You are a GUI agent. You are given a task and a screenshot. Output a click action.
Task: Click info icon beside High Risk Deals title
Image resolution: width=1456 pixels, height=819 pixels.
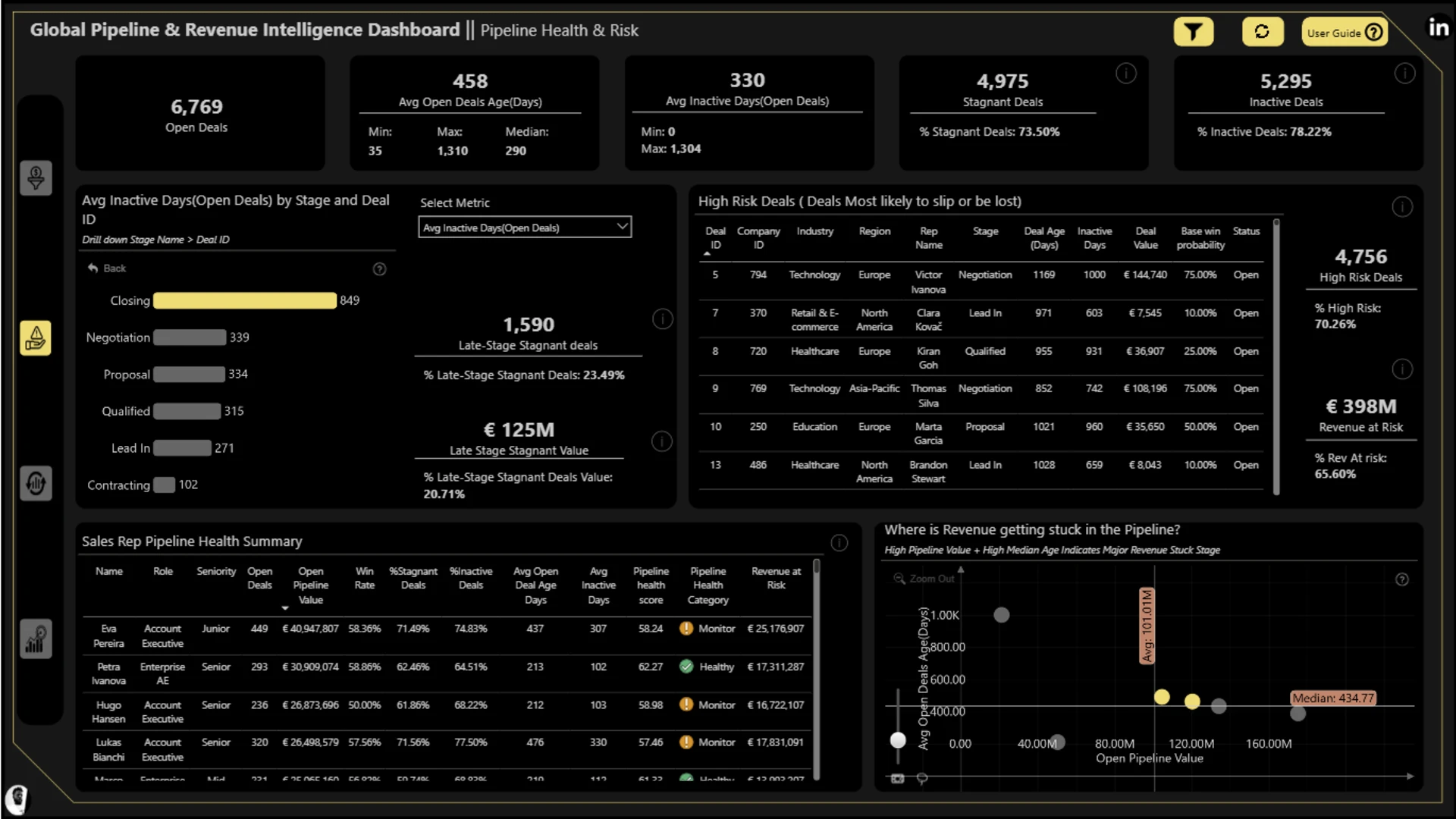tap(1402, 206)
